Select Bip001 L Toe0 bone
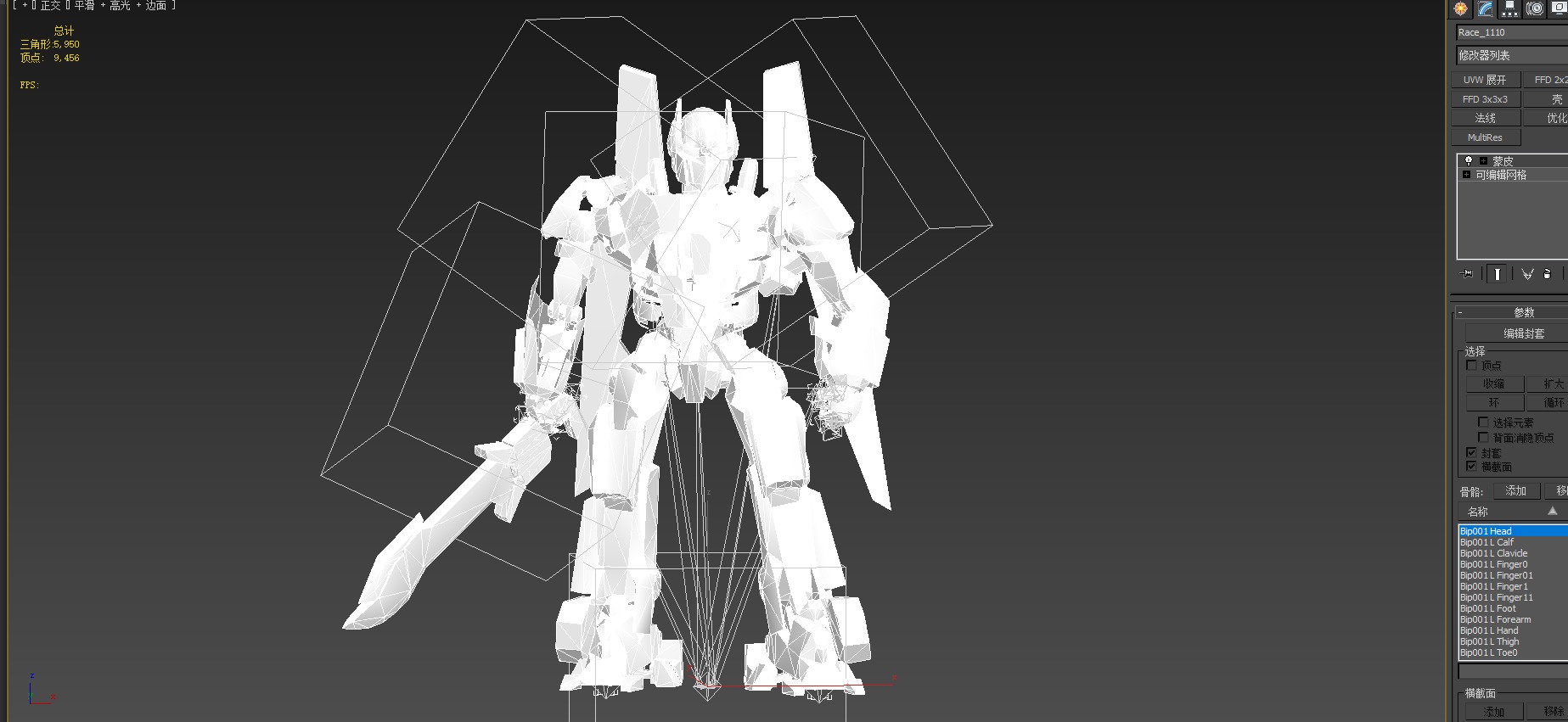The image size is (1568, 722). pos(1513,652)
